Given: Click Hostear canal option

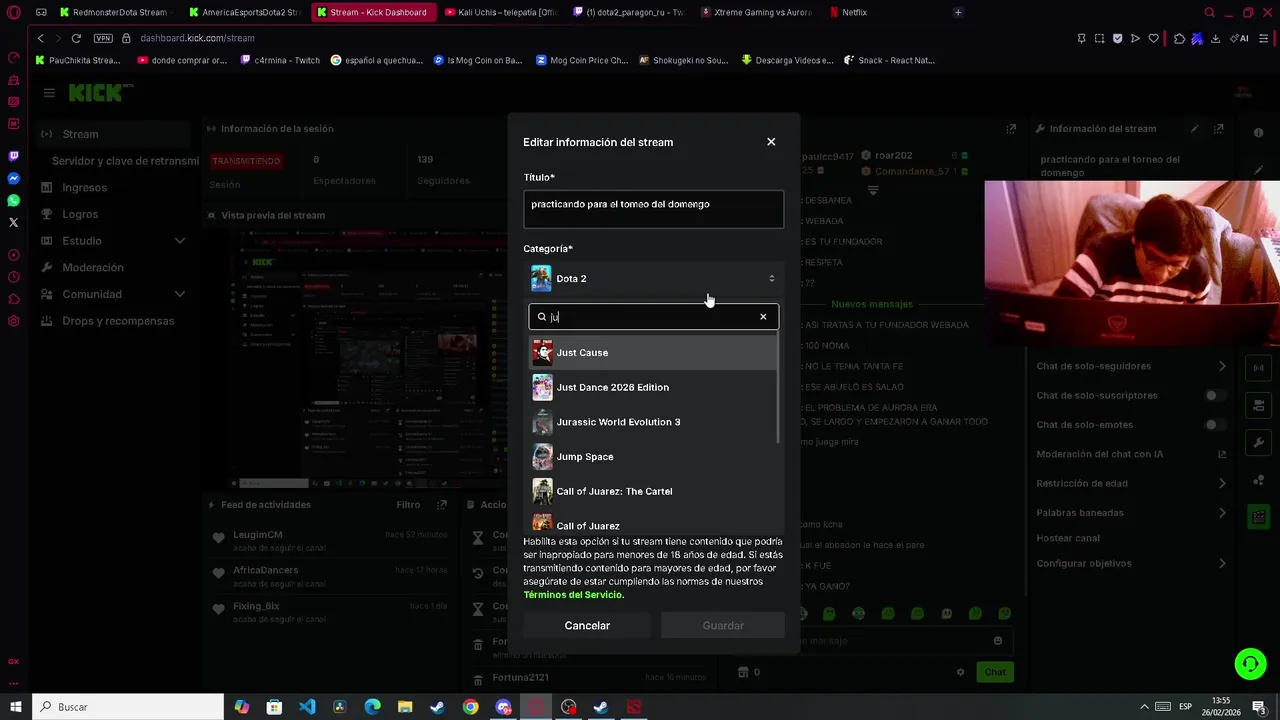Looking at the screenshot, I should point(1068,538).
